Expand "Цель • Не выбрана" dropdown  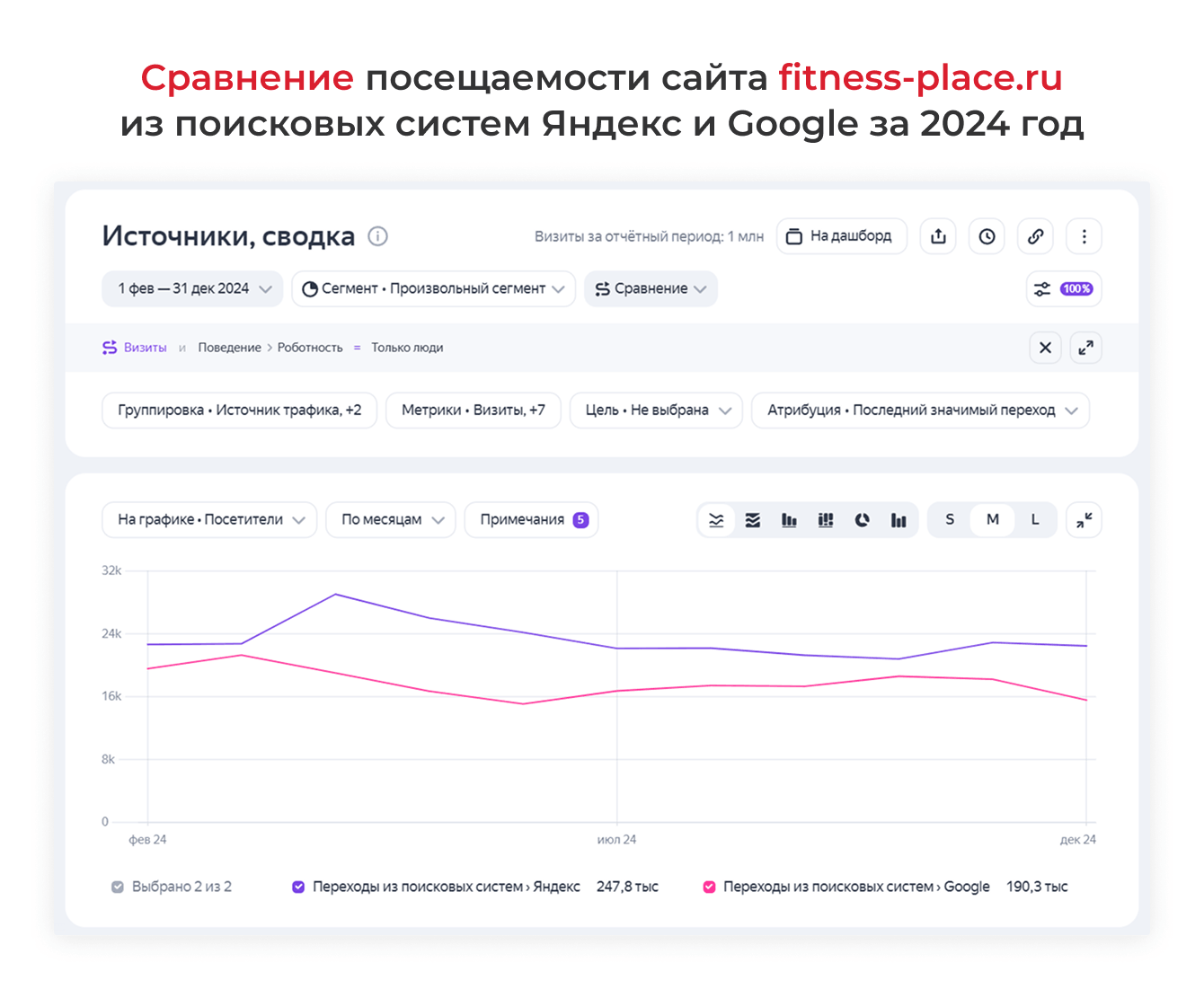[656, 411]
